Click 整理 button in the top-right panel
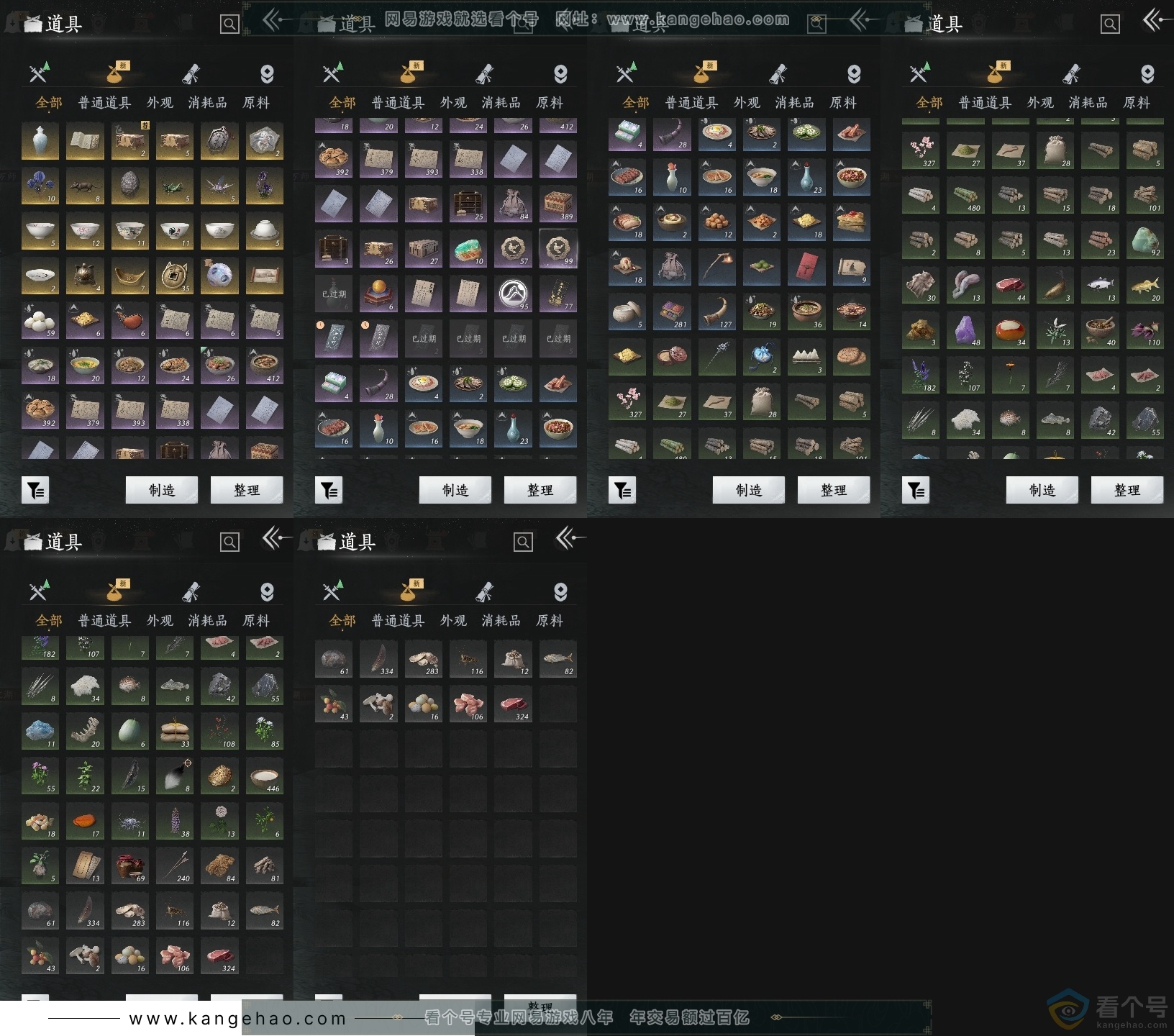The width and height of the screenshot is (1174, 1036). point(1127,490)
